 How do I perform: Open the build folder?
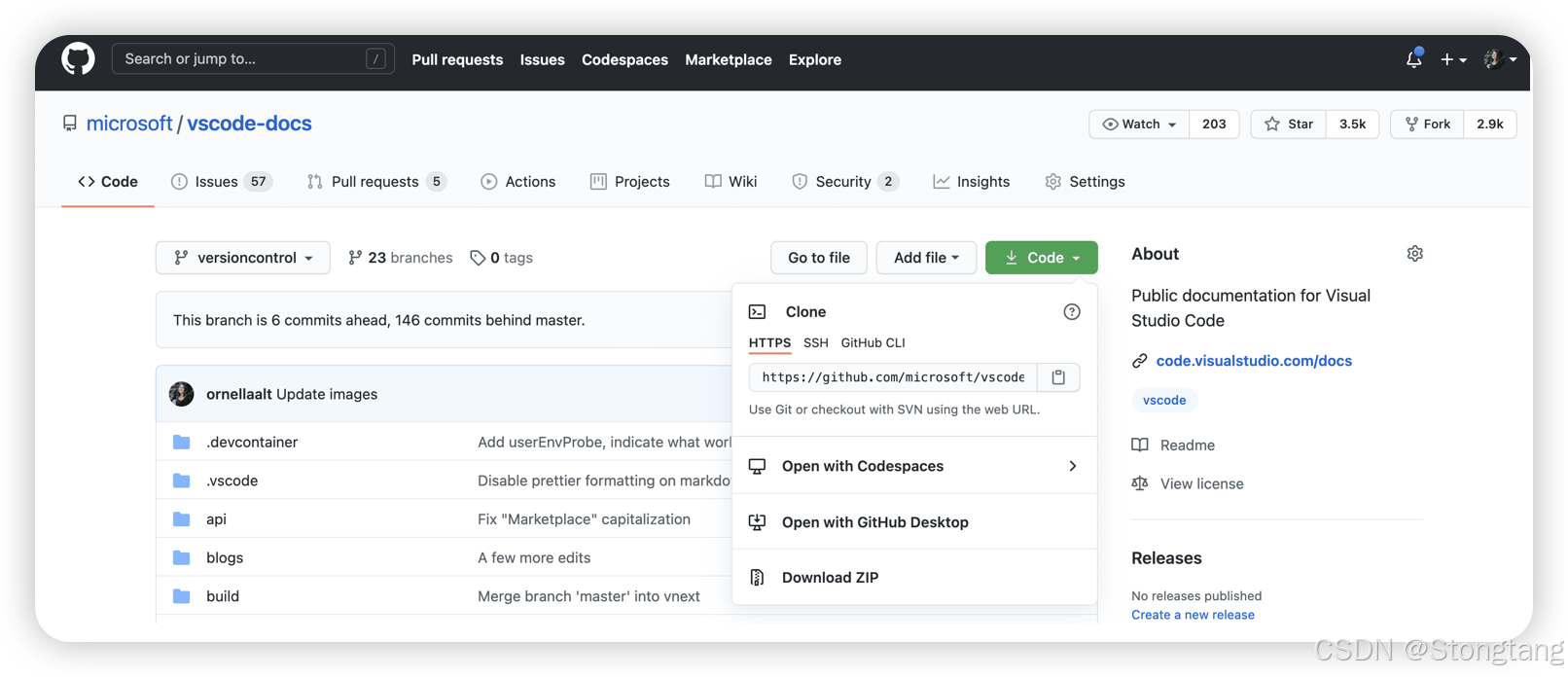[x=223, y=596]
